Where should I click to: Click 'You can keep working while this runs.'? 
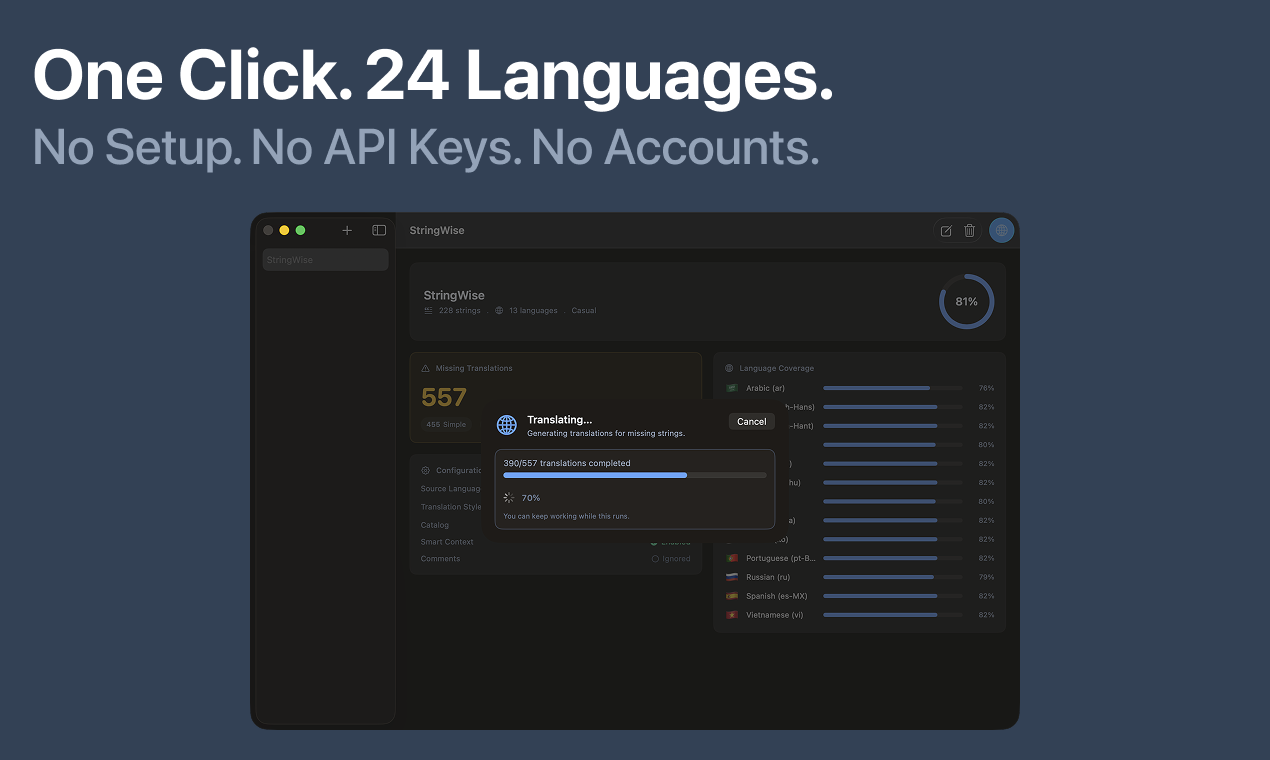[x=566, y=517]
